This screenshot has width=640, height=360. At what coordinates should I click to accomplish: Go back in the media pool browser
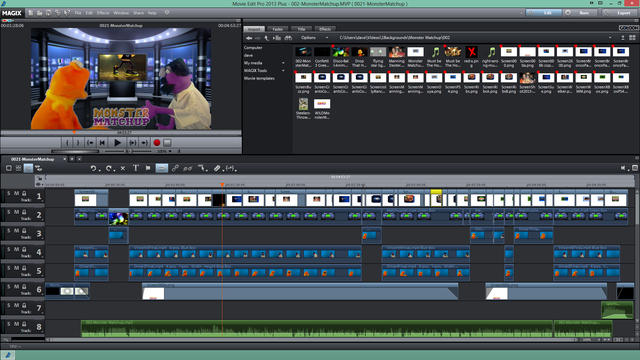tap(249, 38)
